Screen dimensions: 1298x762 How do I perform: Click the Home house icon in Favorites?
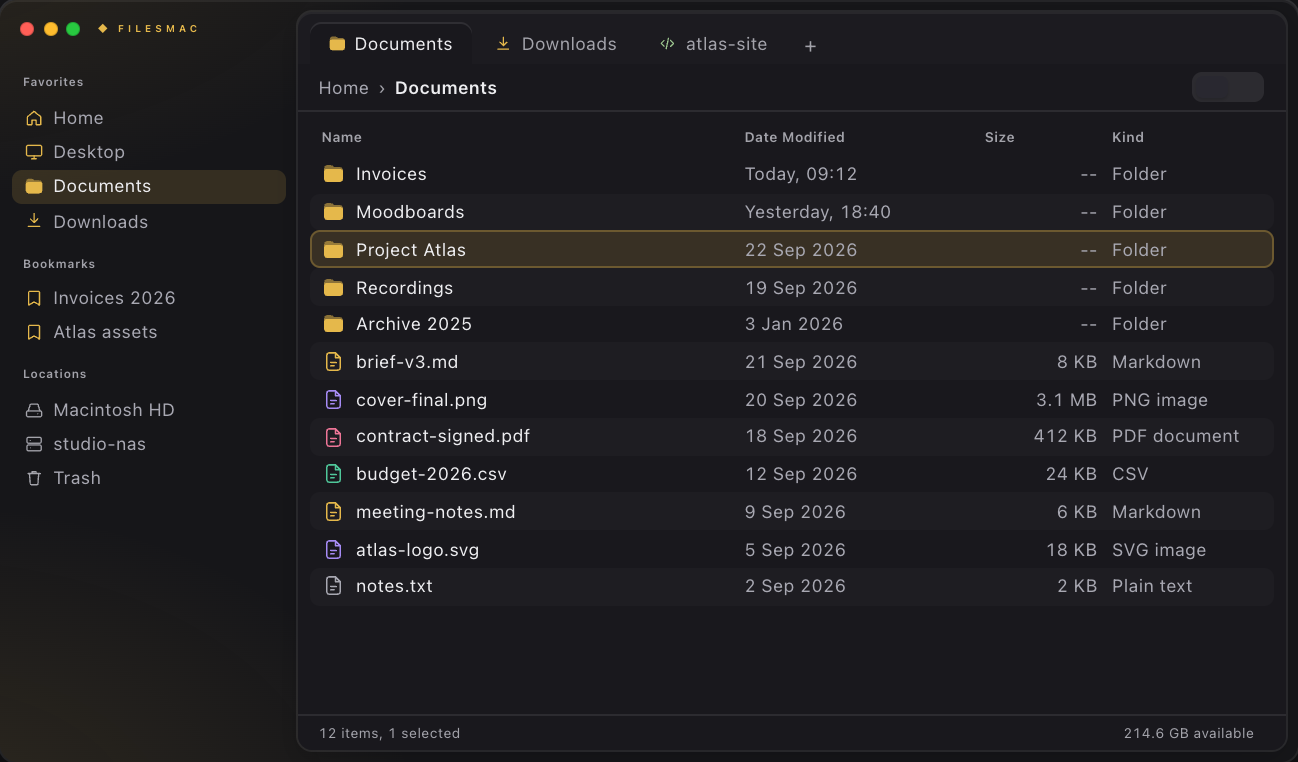34,118
